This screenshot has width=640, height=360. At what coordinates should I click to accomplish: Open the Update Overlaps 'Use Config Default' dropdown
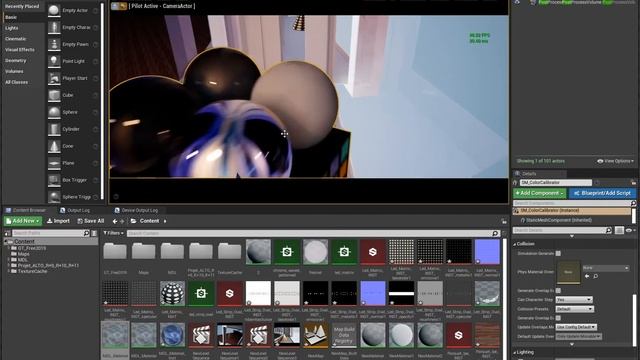(576, 327)
